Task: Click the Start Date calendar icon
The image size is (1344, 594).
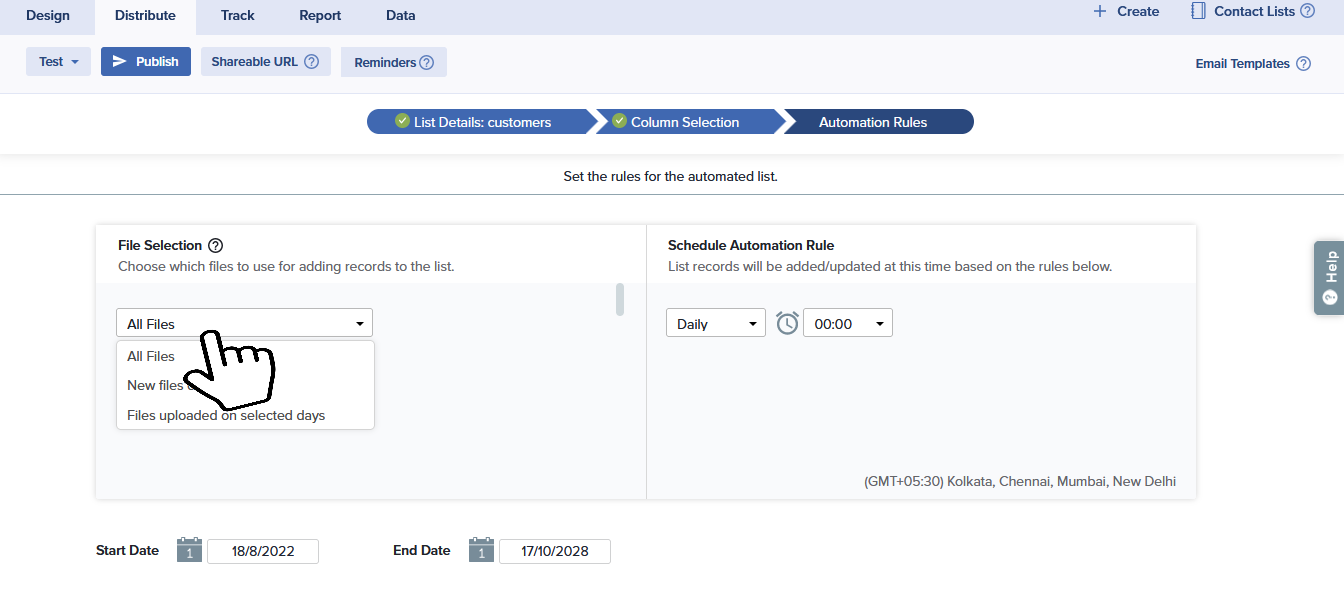Action: coord(189,550)
